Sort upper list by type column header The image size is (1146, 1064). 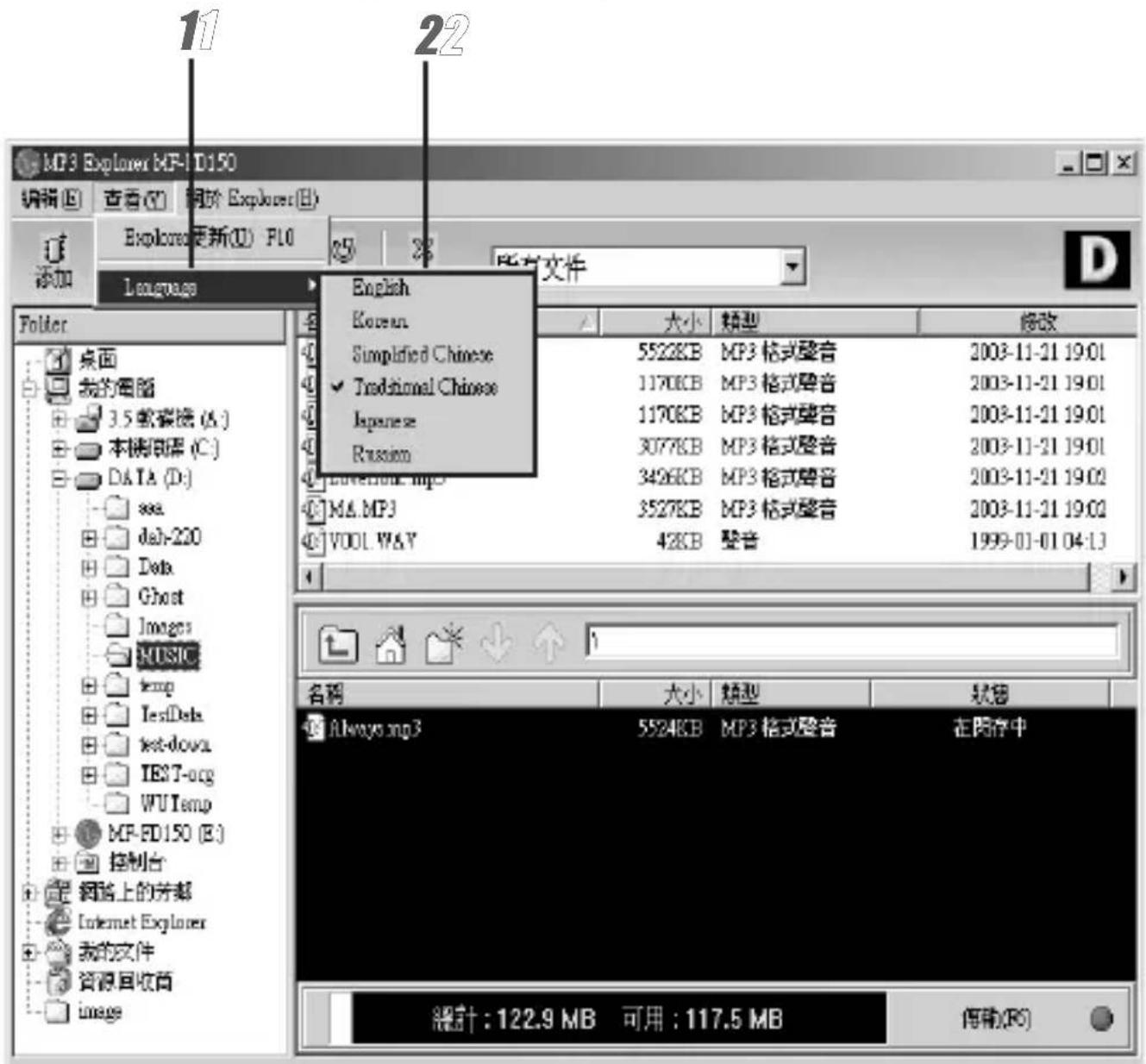815,322
